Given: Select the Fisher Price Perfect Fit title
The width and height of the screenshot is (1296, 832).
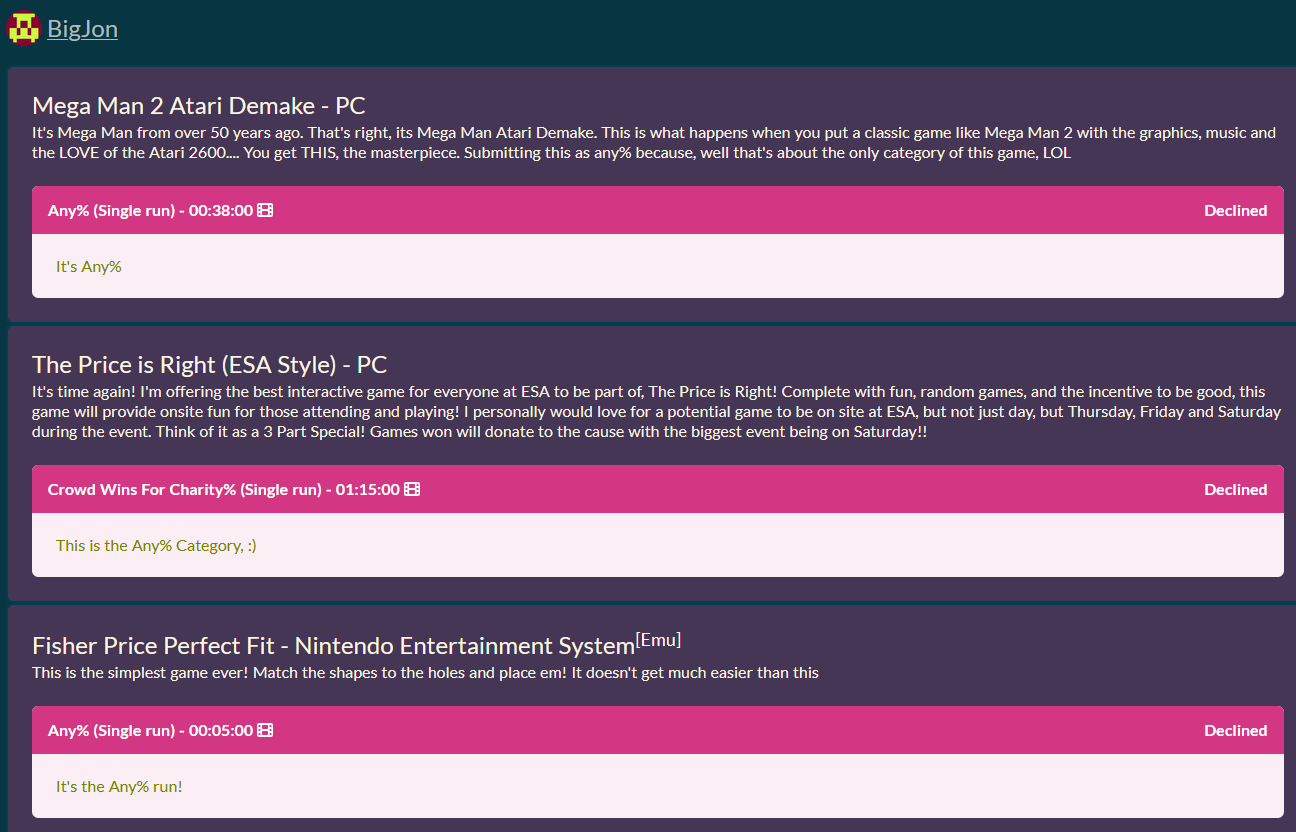Looking at the screenshot, I should pos(333,646).
